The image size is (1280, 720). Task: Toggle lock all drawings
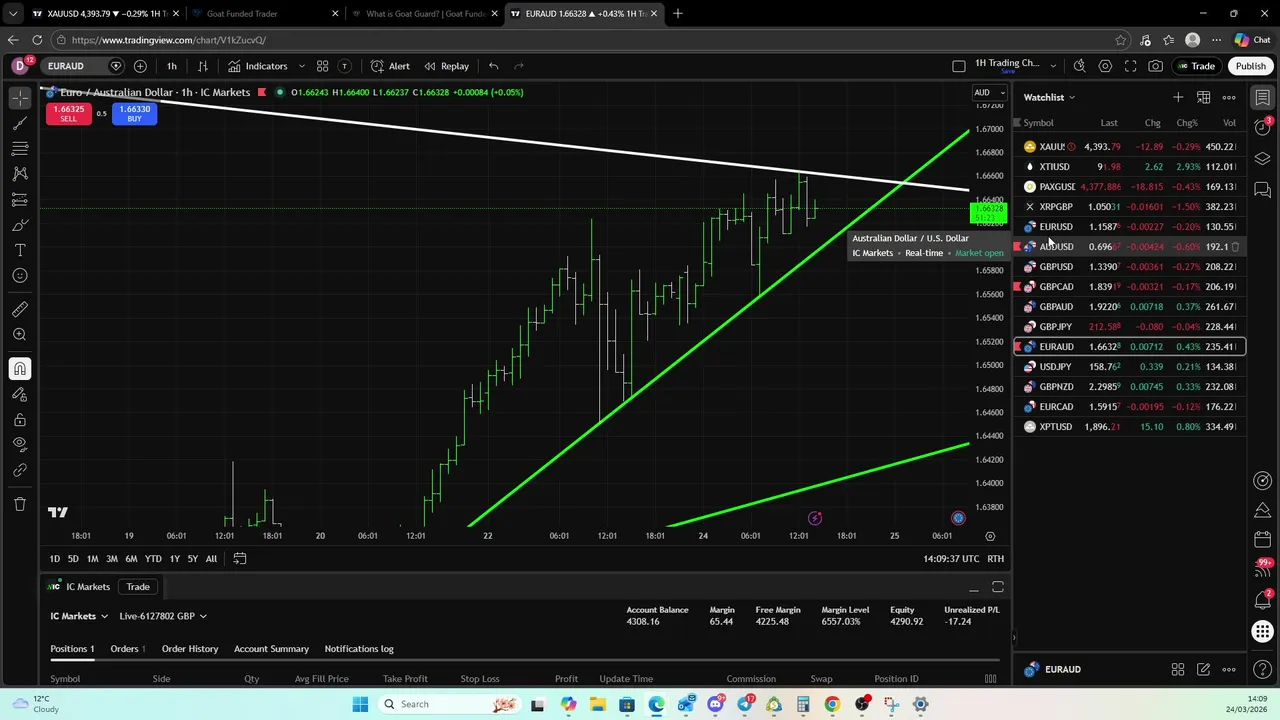pos(20,420)
